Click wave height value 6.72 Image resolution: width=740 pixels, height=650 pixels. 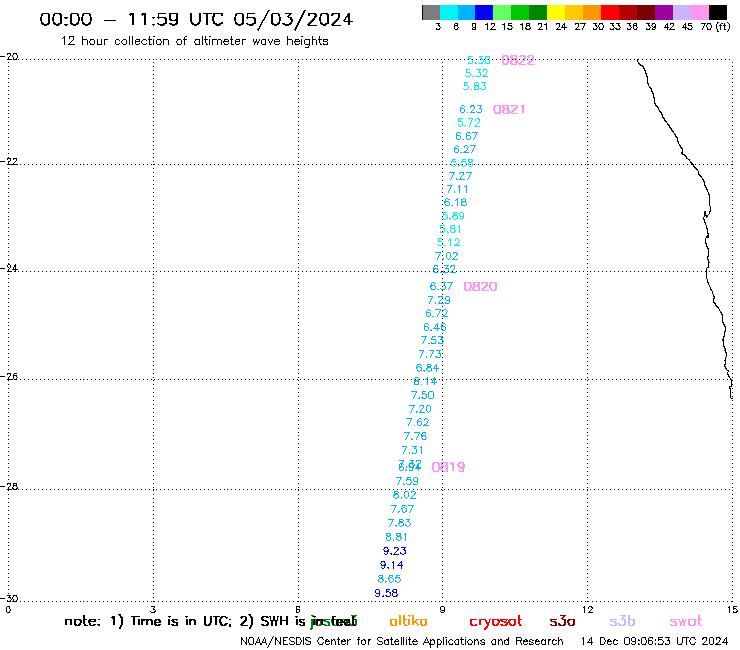(437, 313)
